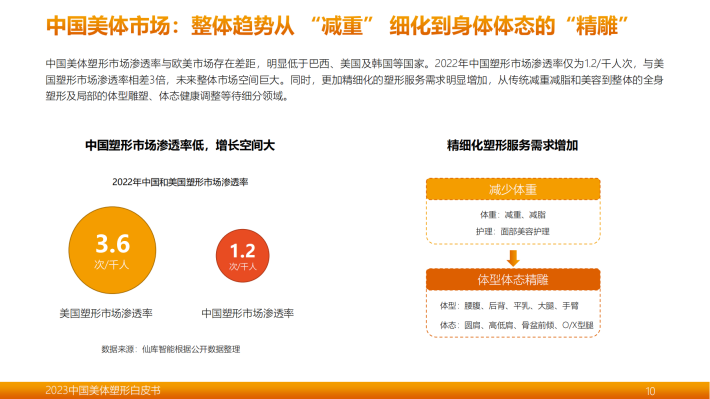Click page number 10 in footer
The image size is (710, 399).
point(650,391)
